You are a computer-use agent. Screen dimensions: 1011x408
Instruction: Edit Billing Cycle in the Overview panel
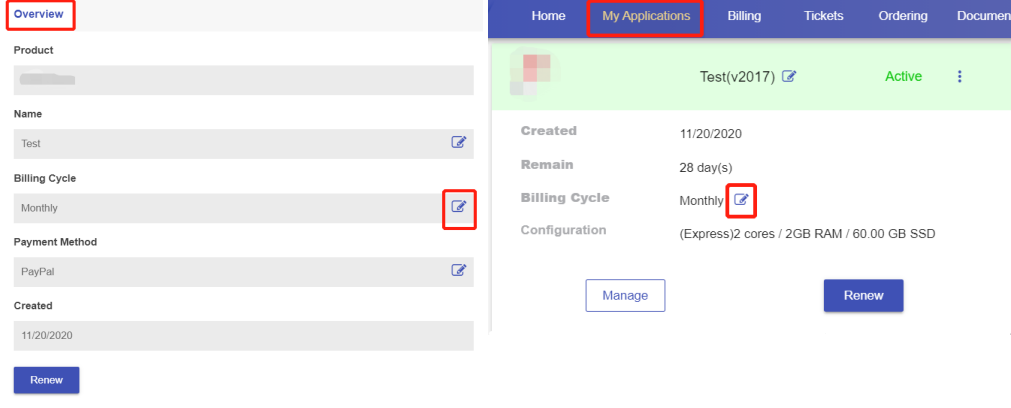pos(459,207)
